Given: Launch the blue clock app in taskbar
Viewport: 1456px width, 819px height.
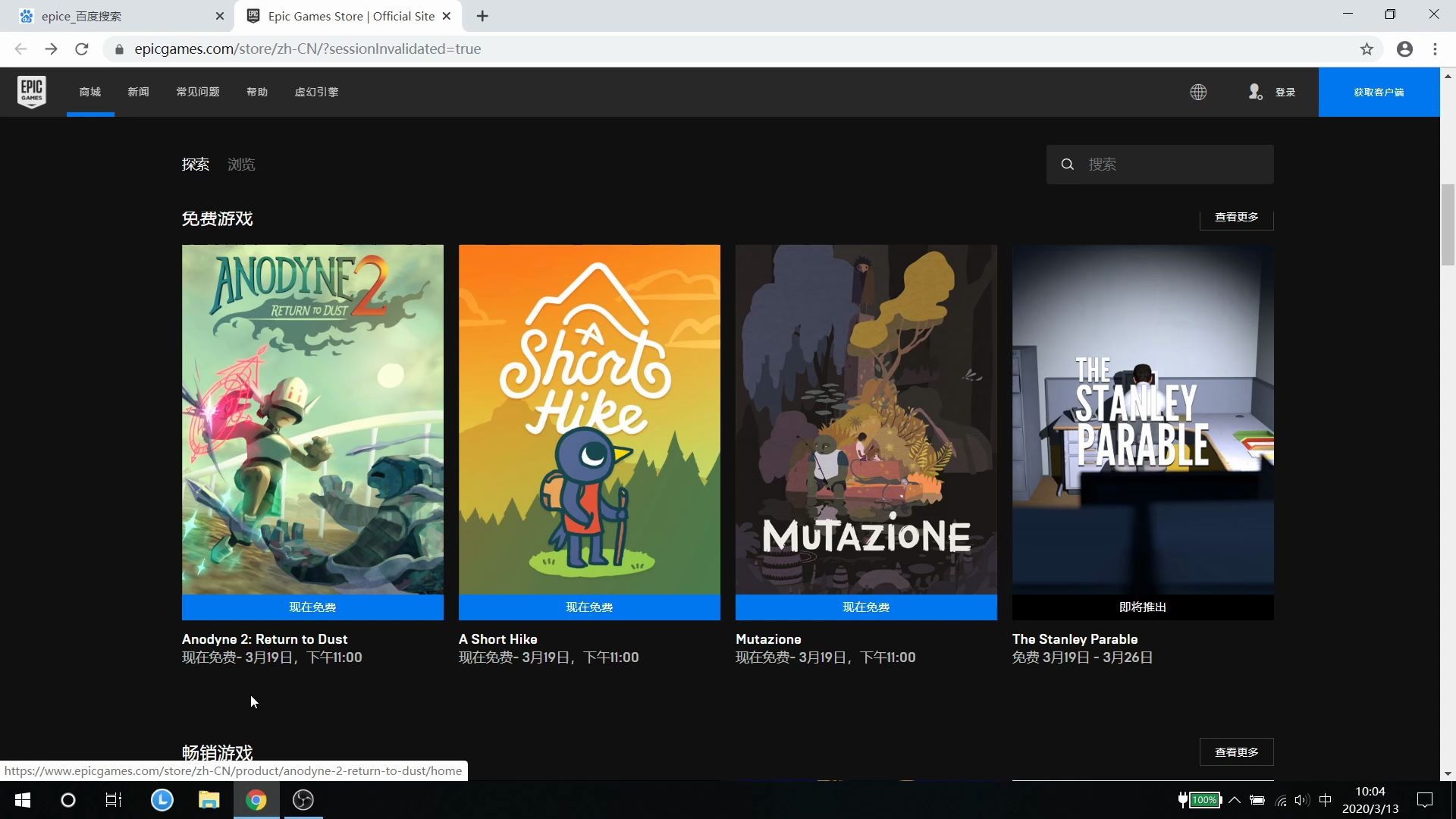Looking at the screenshot, I should [162, 800].
